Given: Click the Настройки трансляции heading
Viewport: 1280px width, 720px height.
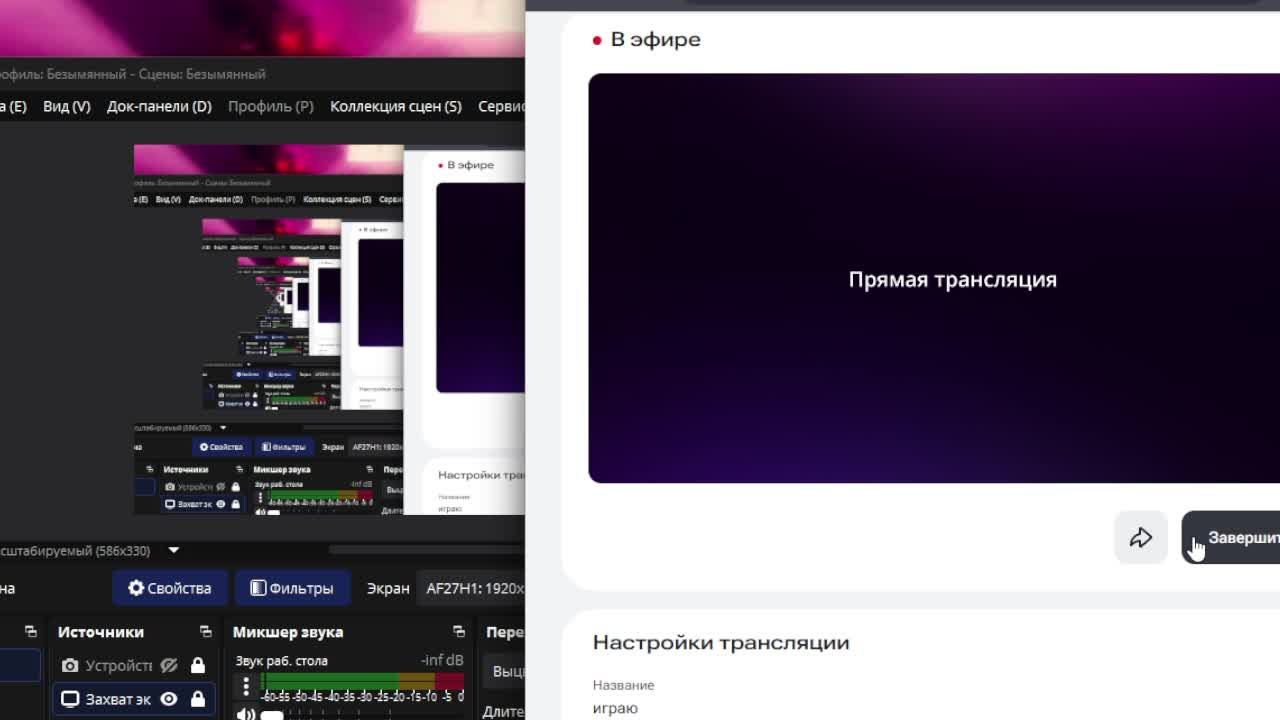Looking at the screenshot, I should (721, 642).
